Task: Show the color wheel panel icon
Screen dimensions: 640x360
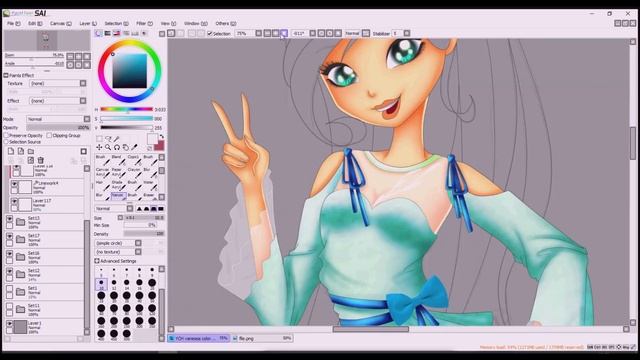Action: point(99,33)
